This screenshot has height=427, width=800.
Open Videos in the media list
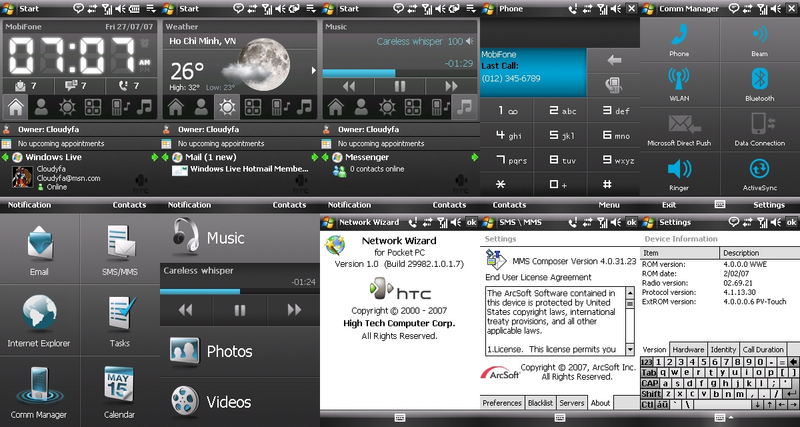point(212,402)
